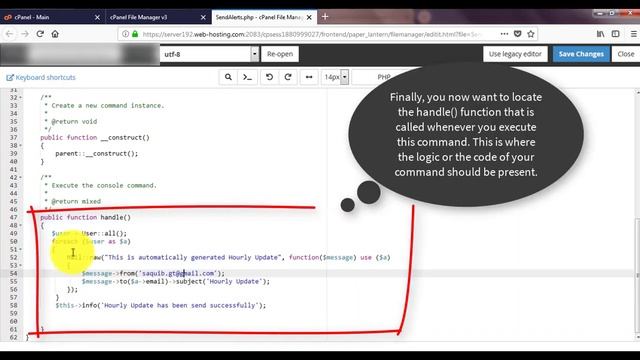Open page actions three-dot menu
The height and width of the screenshot is (360, 640).
[504, 34]
